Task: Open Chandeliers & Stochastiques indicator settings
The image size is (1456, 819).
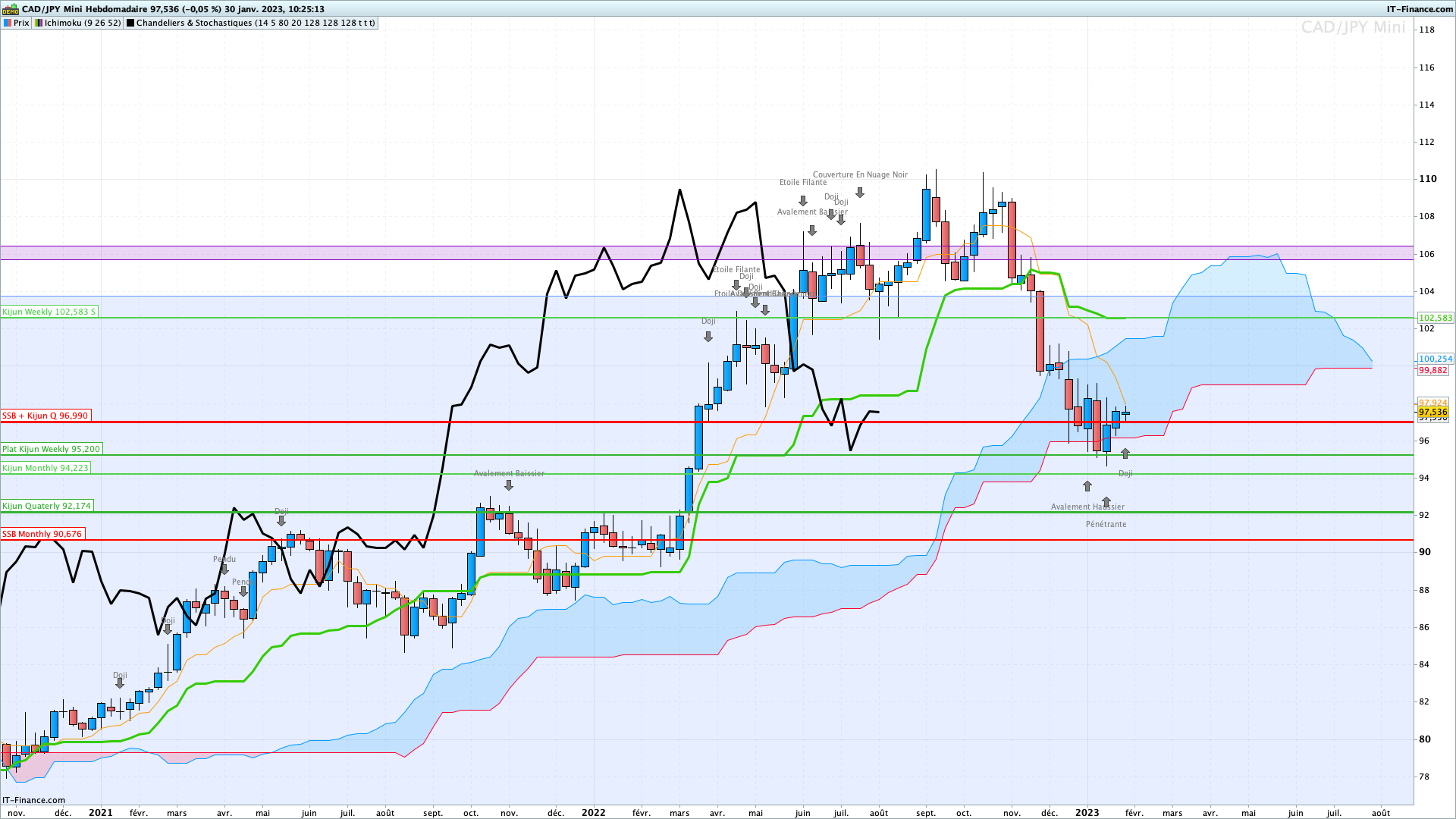Action: [x=250, y=23]
